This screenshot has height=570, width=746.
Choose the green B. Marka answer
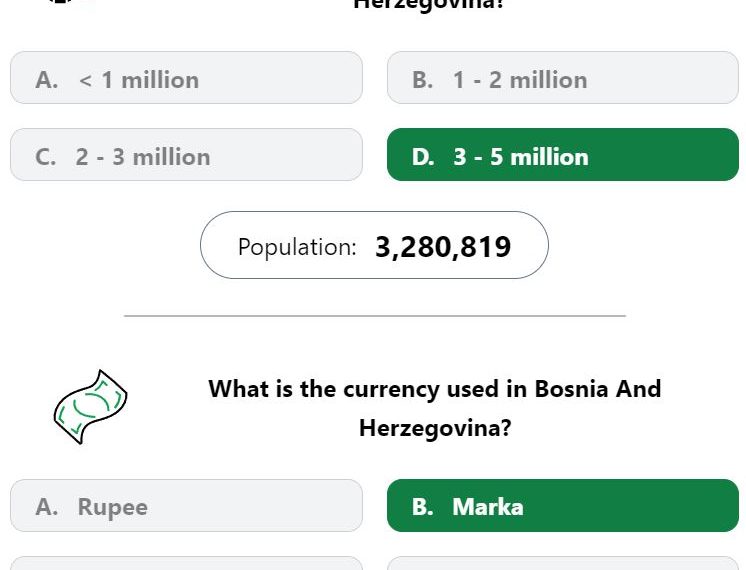pyautogui.click(x=563, y=506)
